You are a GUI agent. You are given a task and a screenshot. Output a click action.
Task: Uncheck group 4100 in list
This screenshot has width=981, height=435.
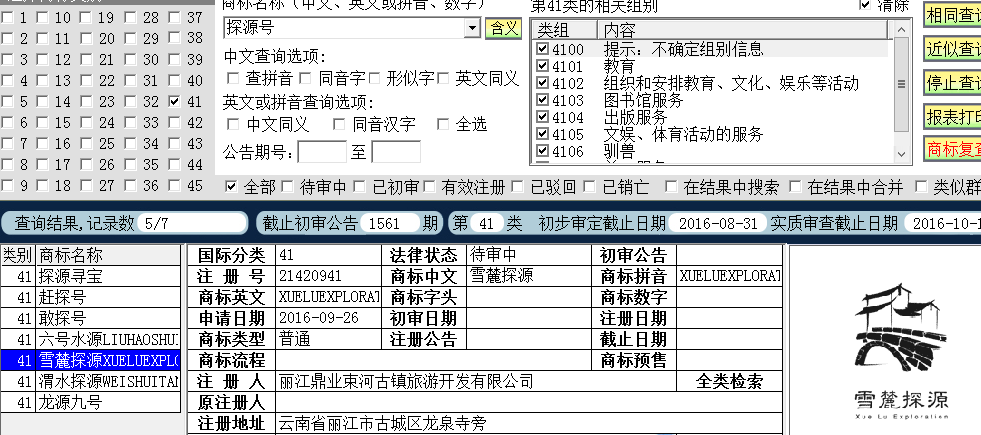point(542,49)
